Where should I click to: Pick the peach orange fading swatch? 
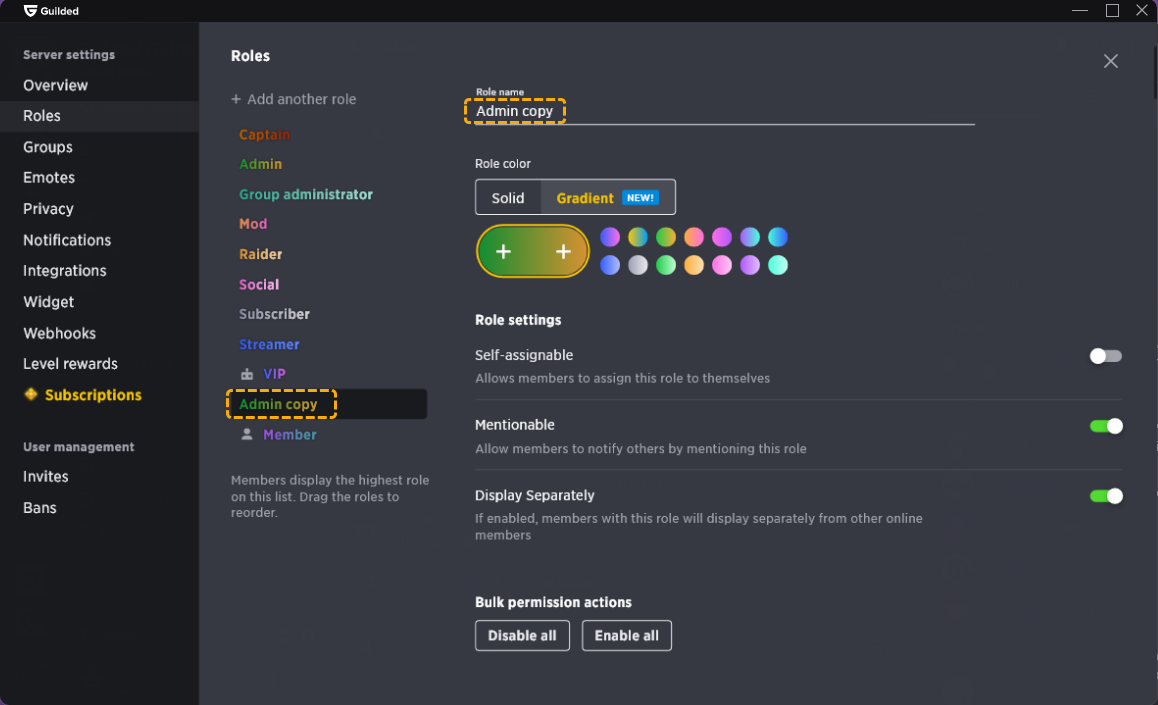pyautogui.click(x=694, y=265)
